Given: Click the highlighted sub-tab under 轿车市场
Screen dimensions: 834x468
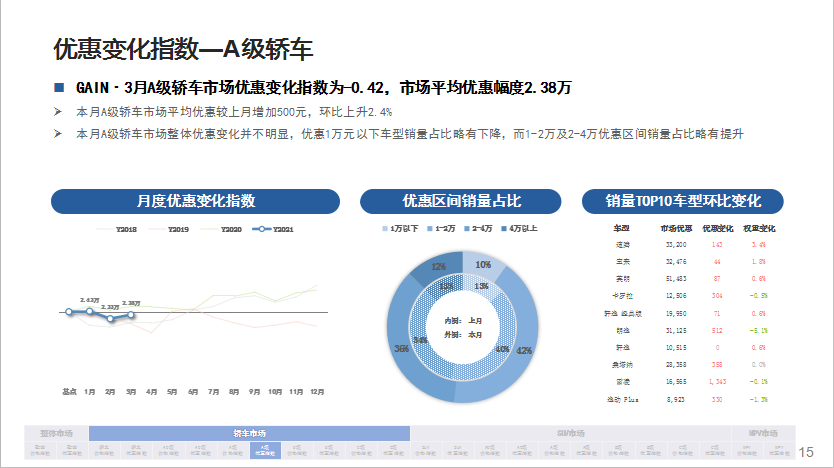Looking at the screenshot, I should [264, 451].
